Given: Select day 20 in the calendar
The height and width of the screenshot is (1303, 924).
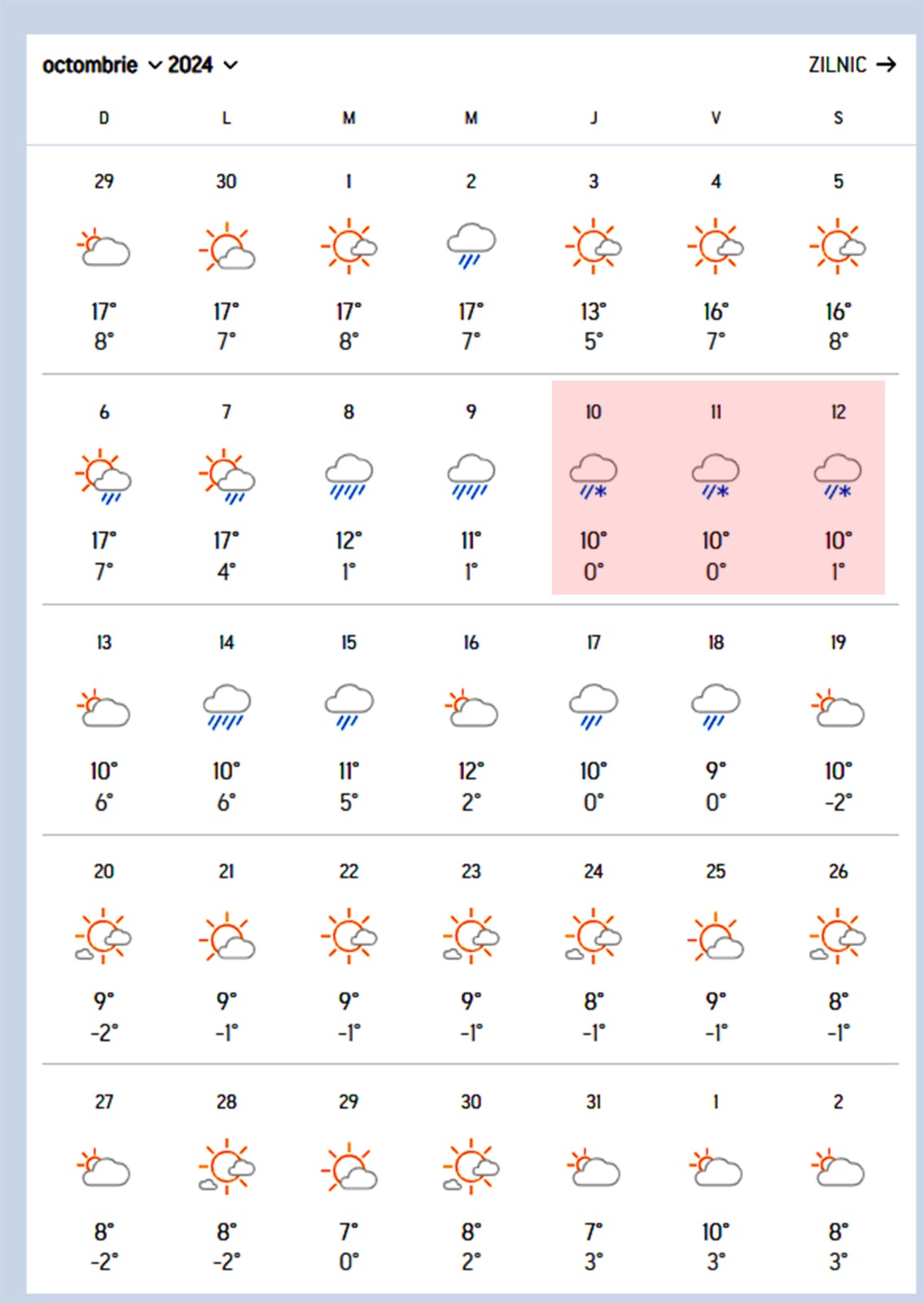Looking at the screenshot, I should (103, 871).
